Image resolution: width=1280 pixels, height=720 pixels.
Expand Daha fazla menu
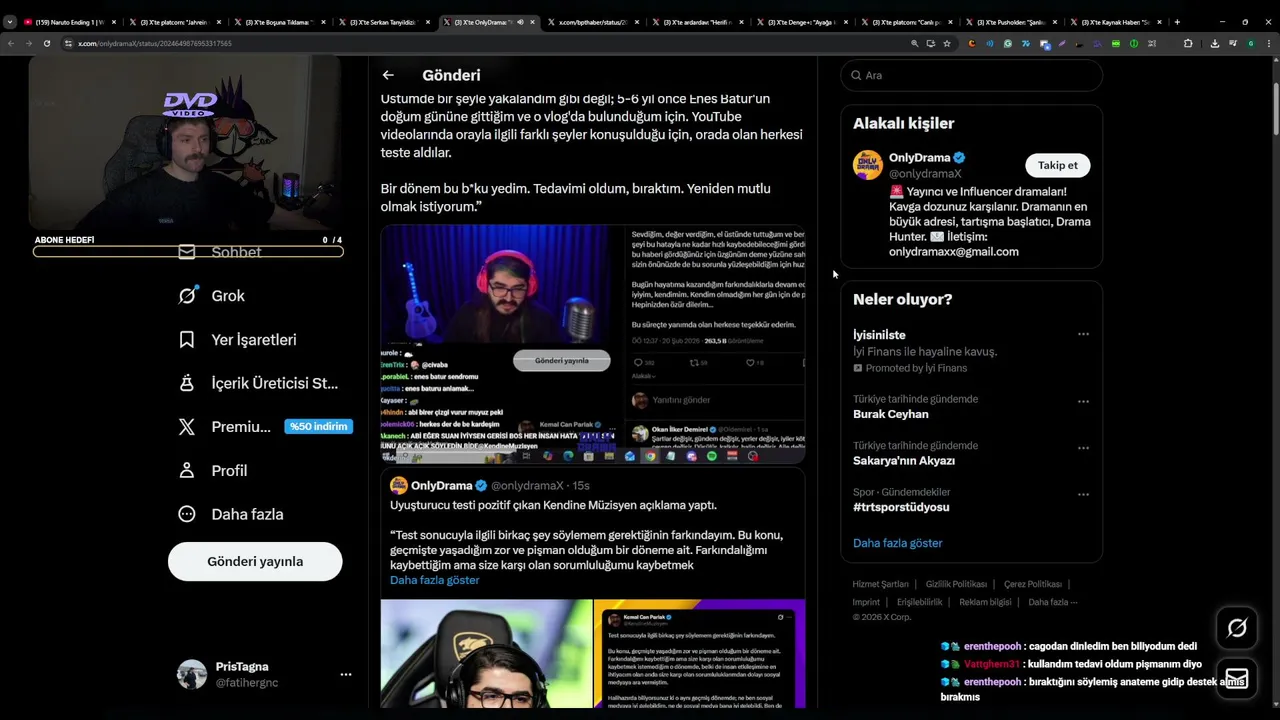pos(230,514)
